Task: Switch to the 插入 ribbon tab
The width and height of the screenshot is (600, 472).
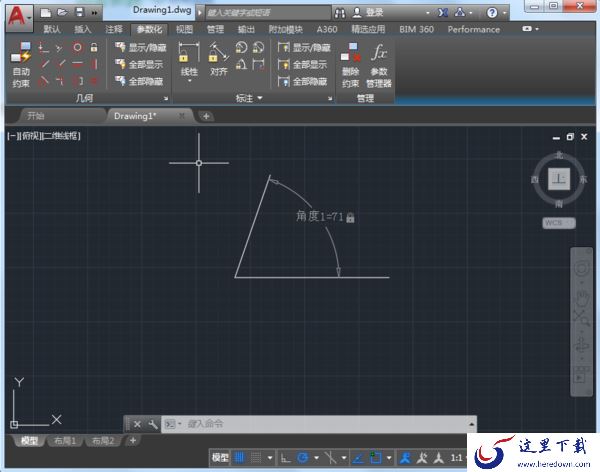Action: (83, 29)
